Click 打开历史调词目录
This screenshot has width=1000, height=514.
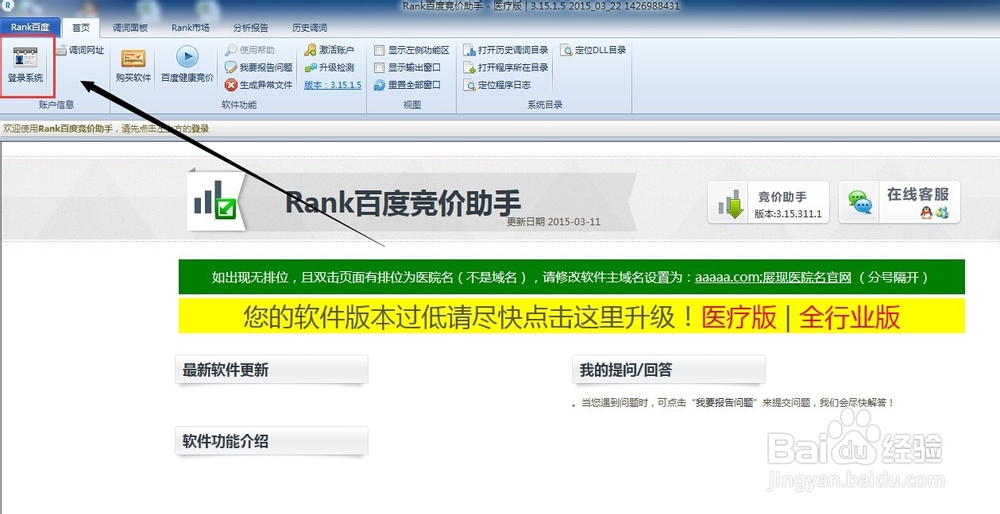click(x=506, y=50)
